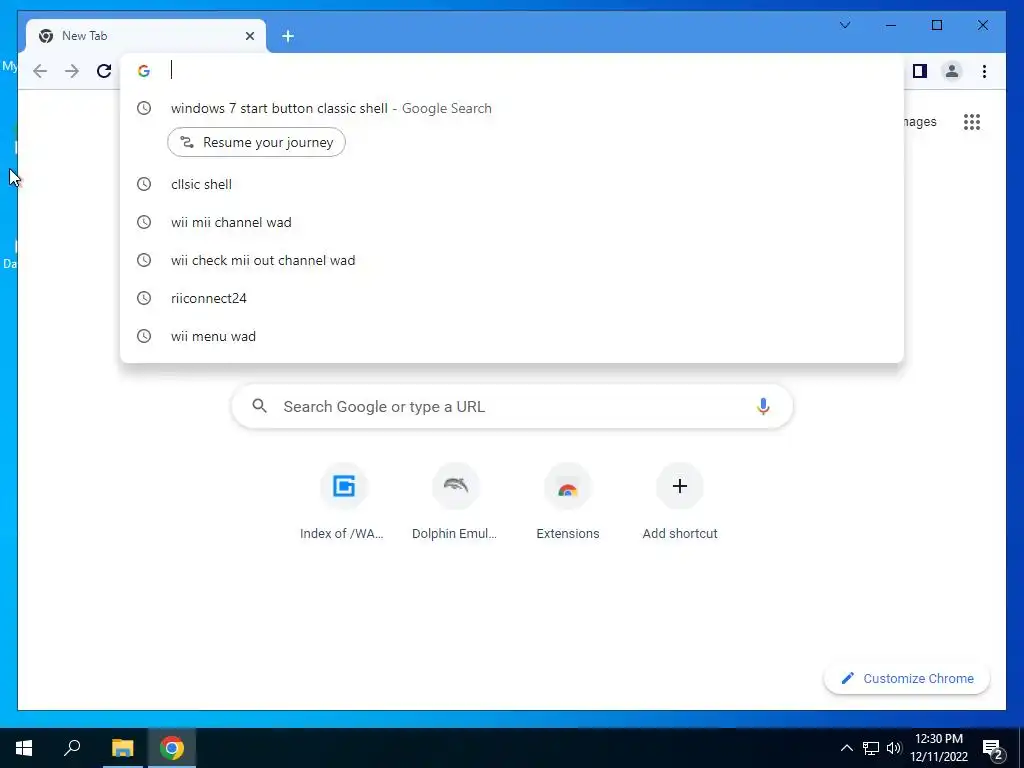Open Chrome's three-dot menu
The image size is (1024, 768).
(984, 71)
